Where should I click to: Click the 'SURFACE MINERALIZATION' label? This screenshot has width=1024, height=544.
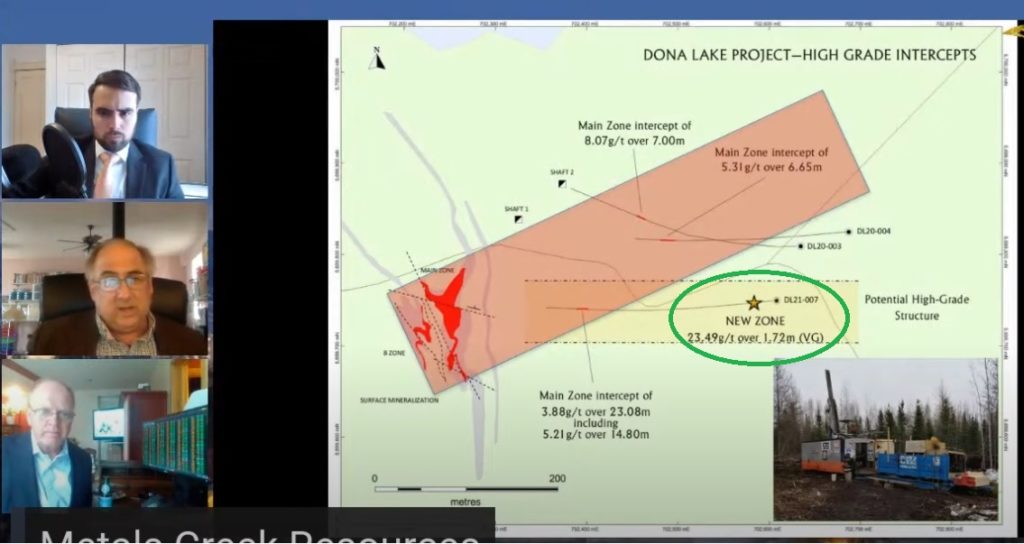click(x=399, y=400)
